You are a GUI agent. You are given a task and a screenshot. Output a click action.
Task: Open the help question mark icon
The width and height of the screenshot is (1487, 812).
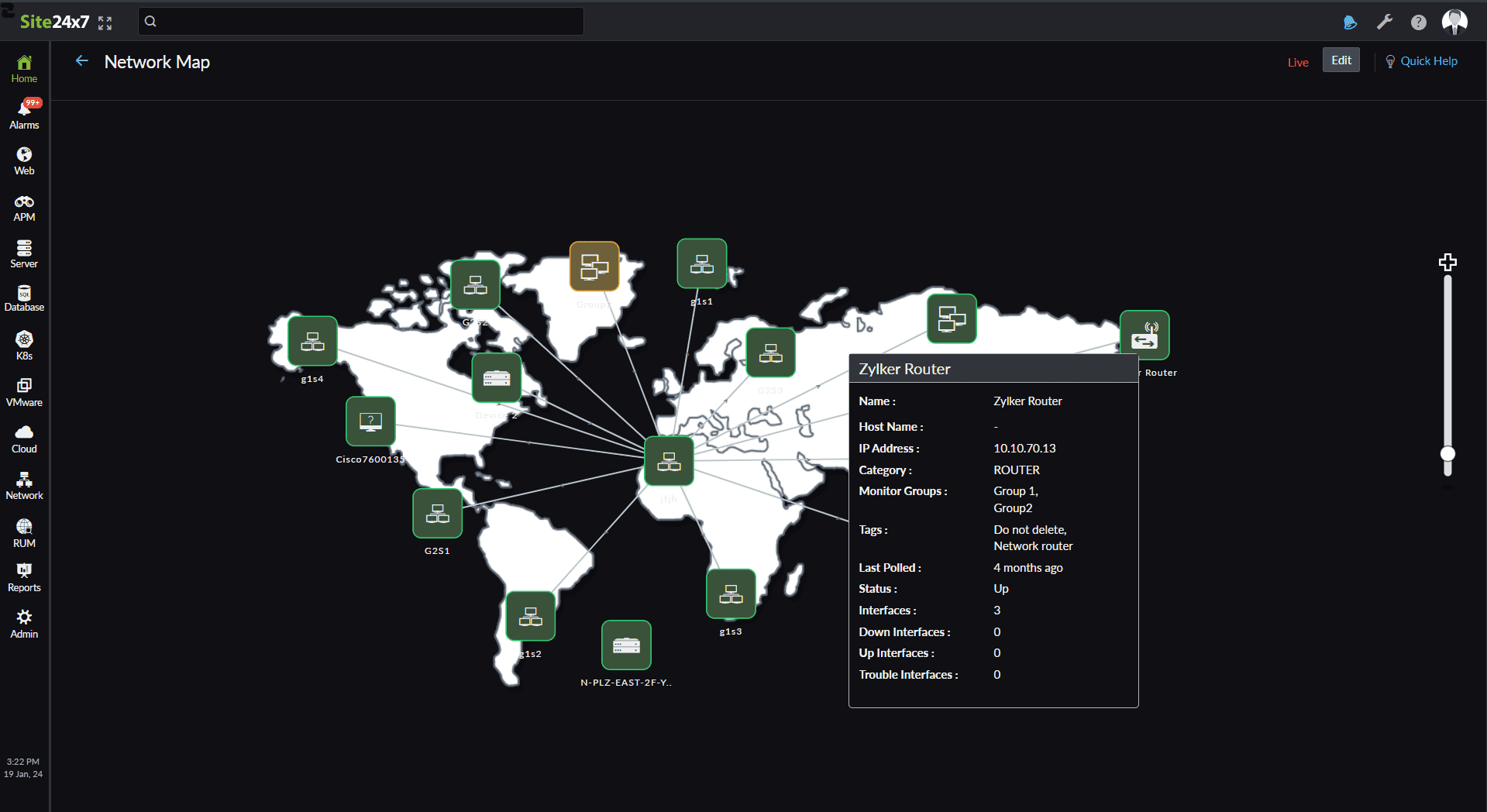pos(1419,22)
